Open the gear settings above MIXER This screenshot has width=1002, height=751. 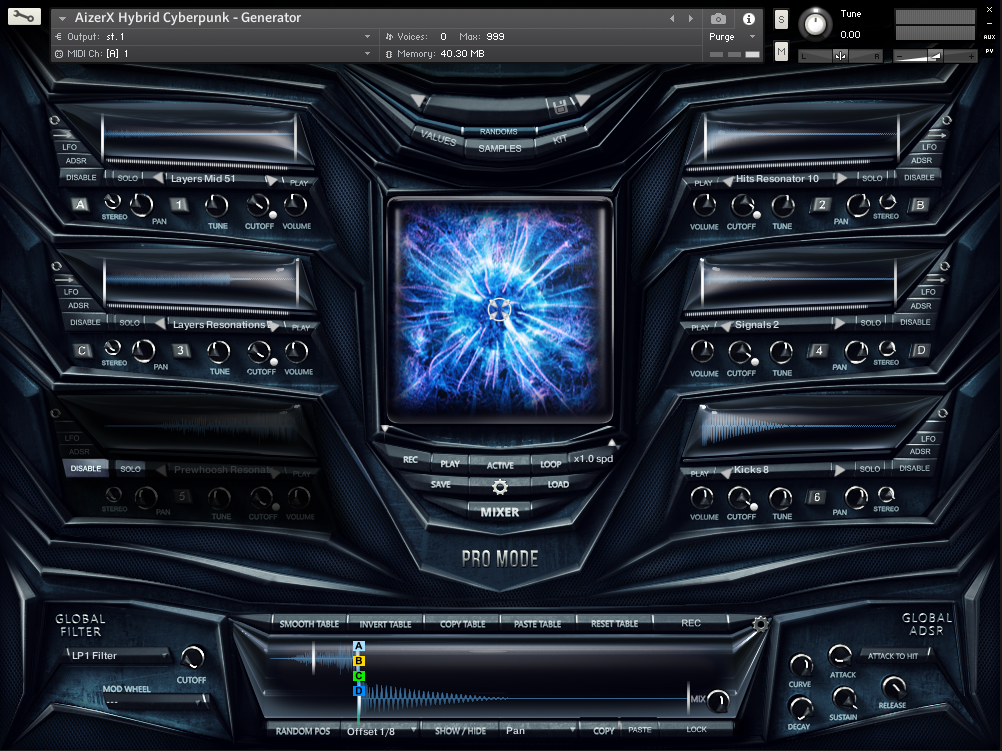pos(500,488)
